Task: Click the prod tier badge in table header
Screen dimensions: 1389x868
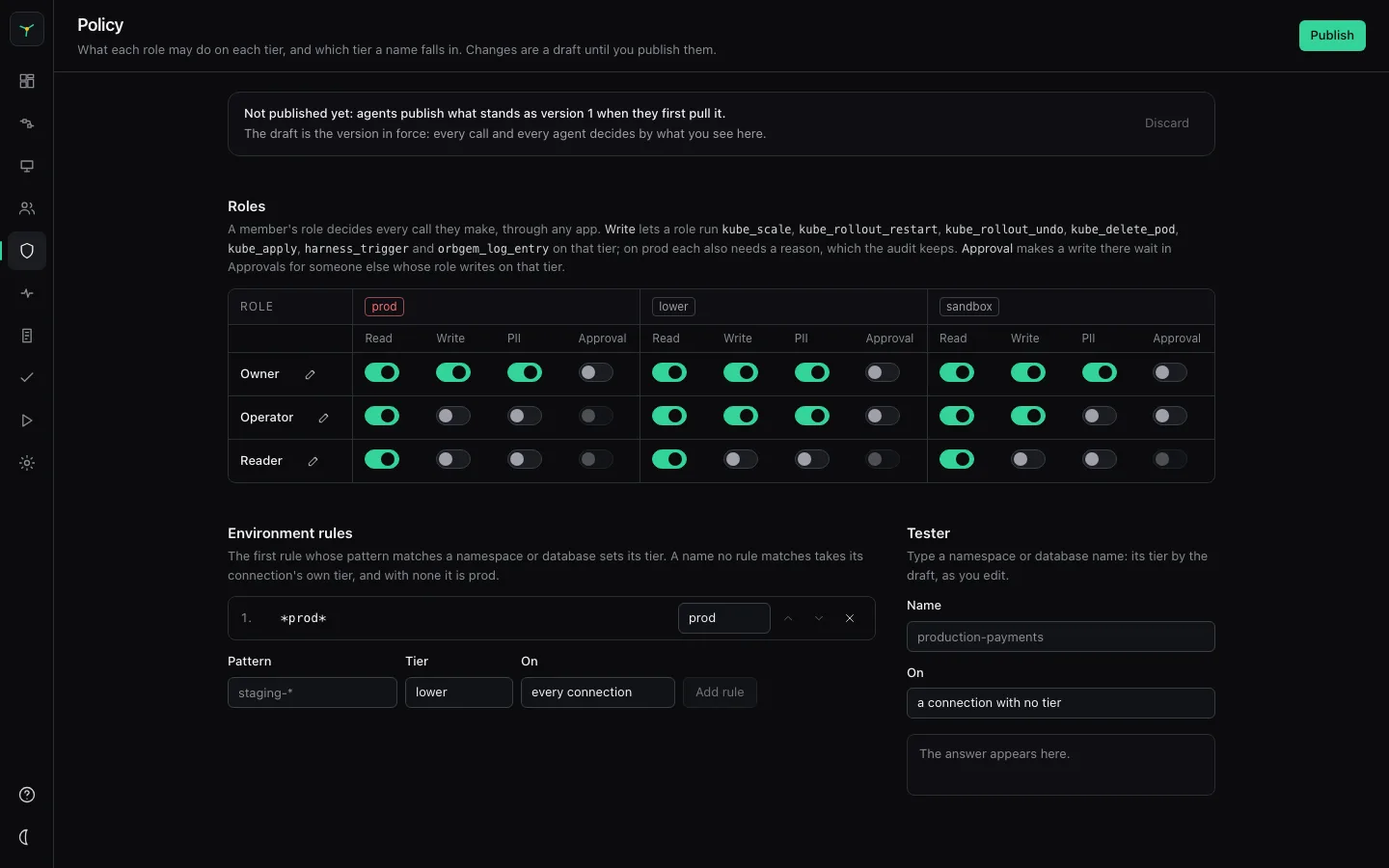Action: pyautogui.click(x=384, y=307)
